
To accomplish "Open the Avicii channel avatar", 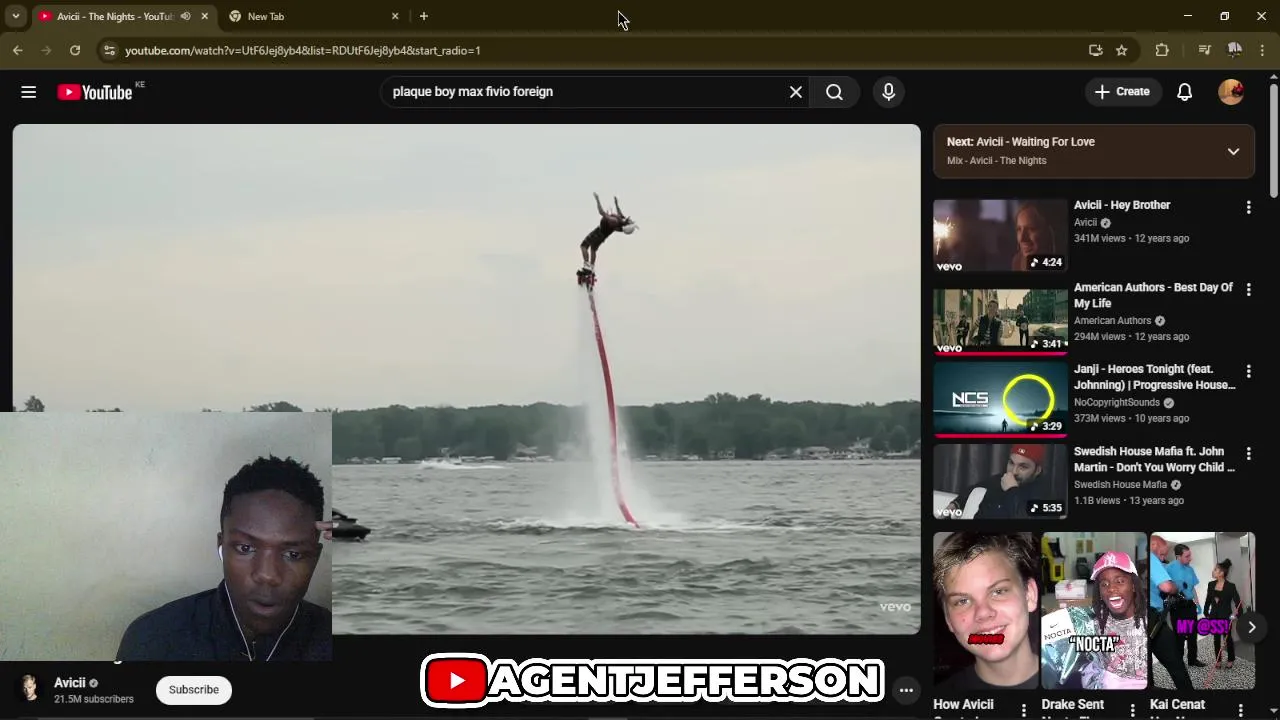I will pos(30,689).
